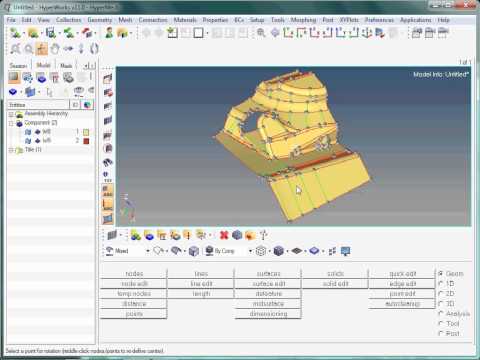Click the circle zoom magnifier icon

tap(29, 49)
